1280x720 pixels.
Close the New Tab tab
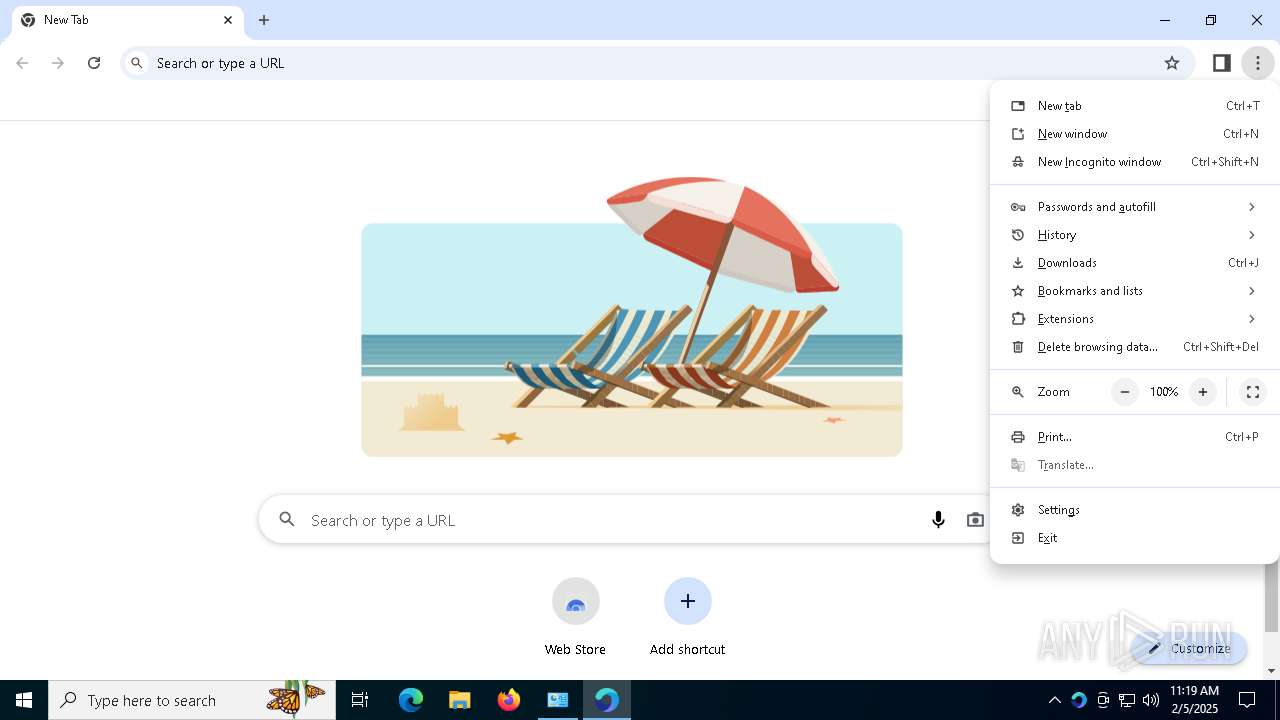pos(228,20)
